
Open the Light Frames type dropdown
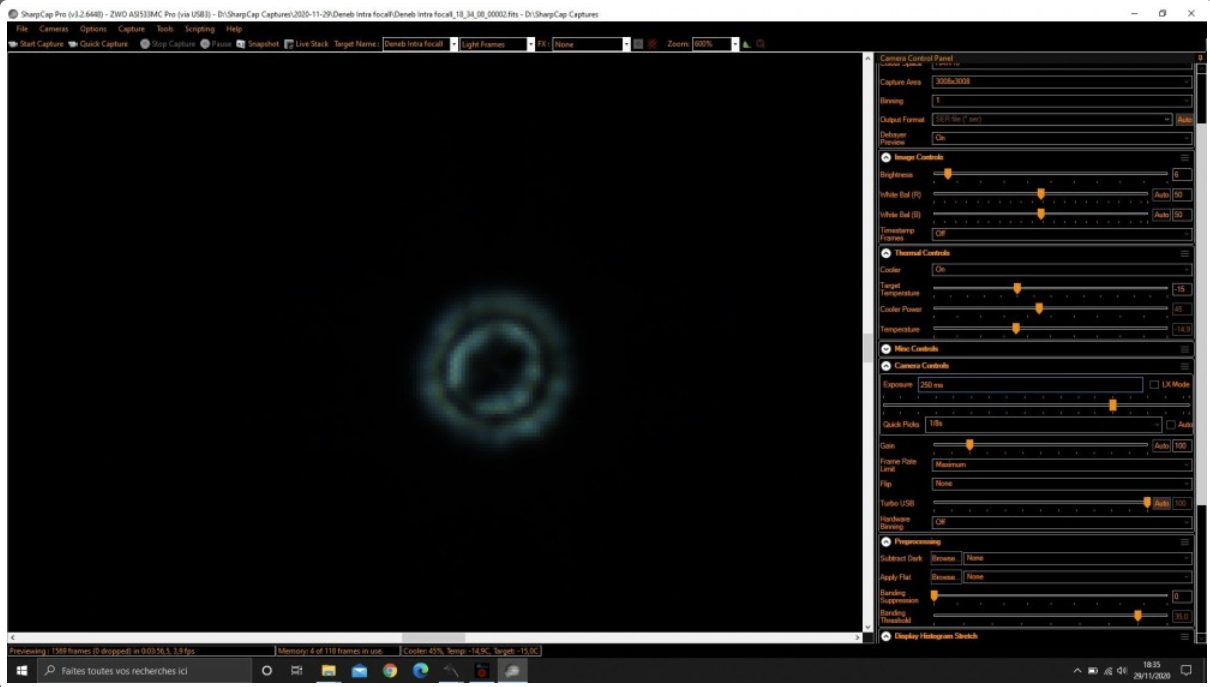[496, 44]
